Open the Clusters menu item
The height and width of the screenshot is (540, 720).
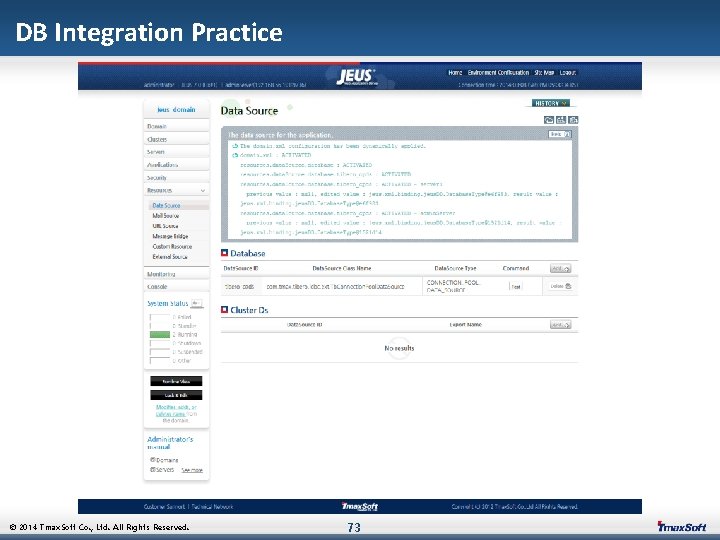[176, 139]
